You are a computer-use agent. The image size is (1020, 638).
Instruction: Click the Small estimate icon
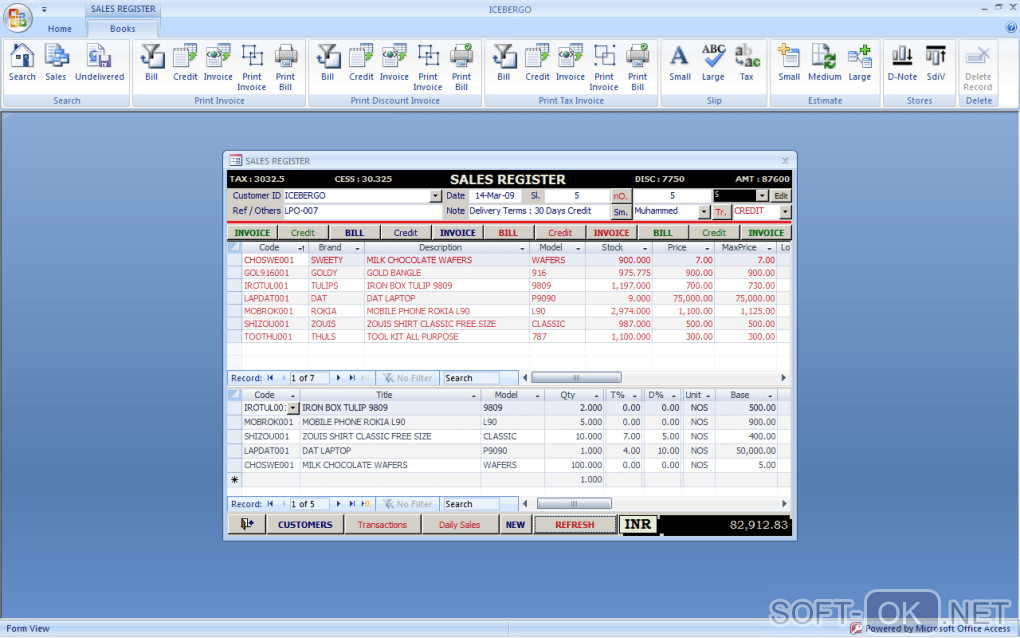coord(789,63)
